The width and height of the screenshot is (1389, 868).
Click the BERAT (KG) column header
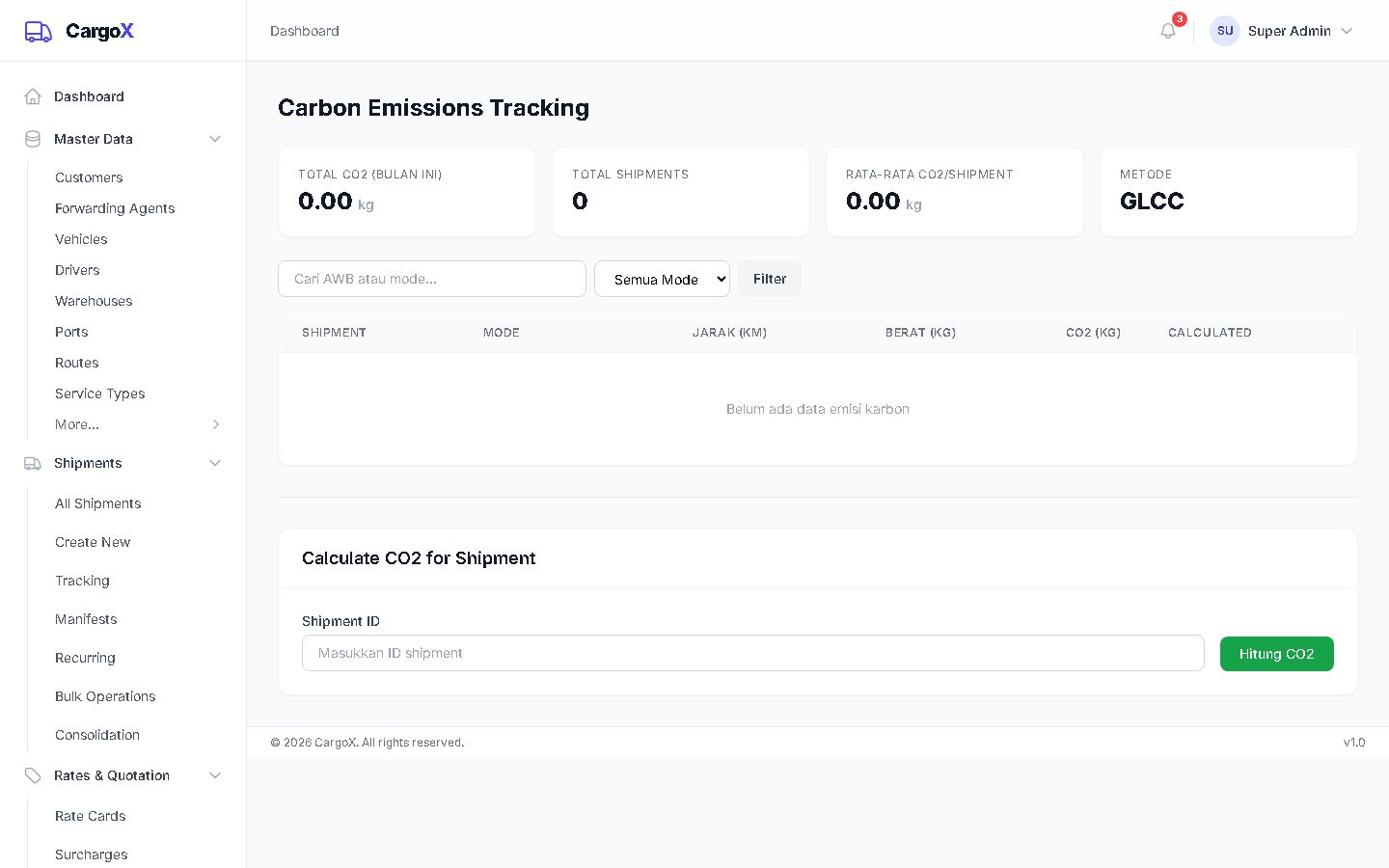pos(920,333)
